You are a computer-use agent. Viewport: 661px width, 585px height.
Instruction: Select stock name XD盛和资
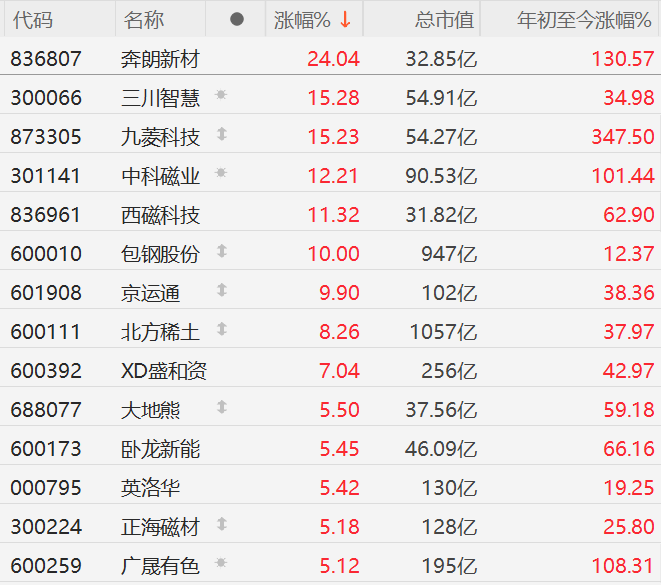point(164,371)
